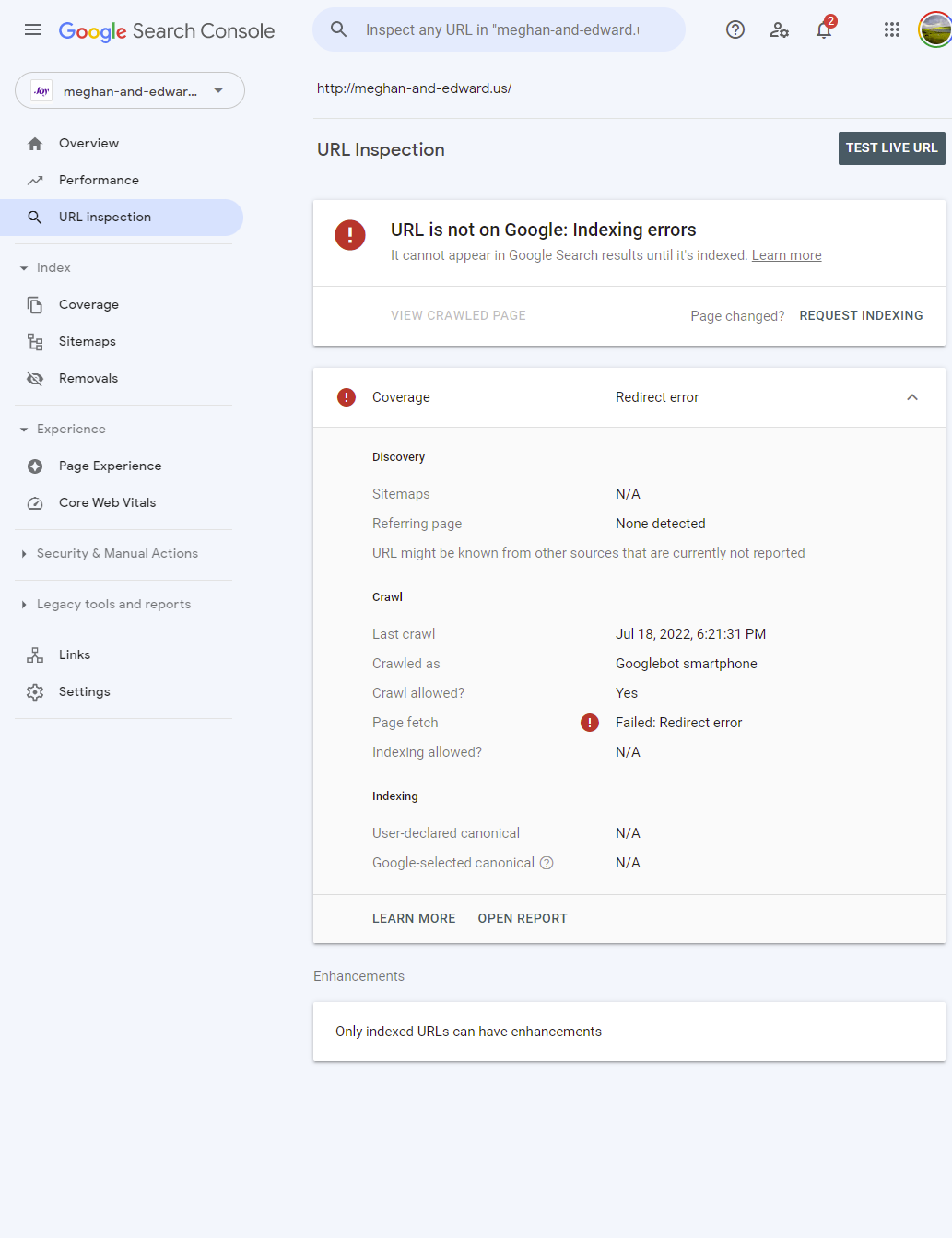This screenshot has height=1238, width=952.
Task: Open Core Web Vitals report
Action: click(107, 503)
